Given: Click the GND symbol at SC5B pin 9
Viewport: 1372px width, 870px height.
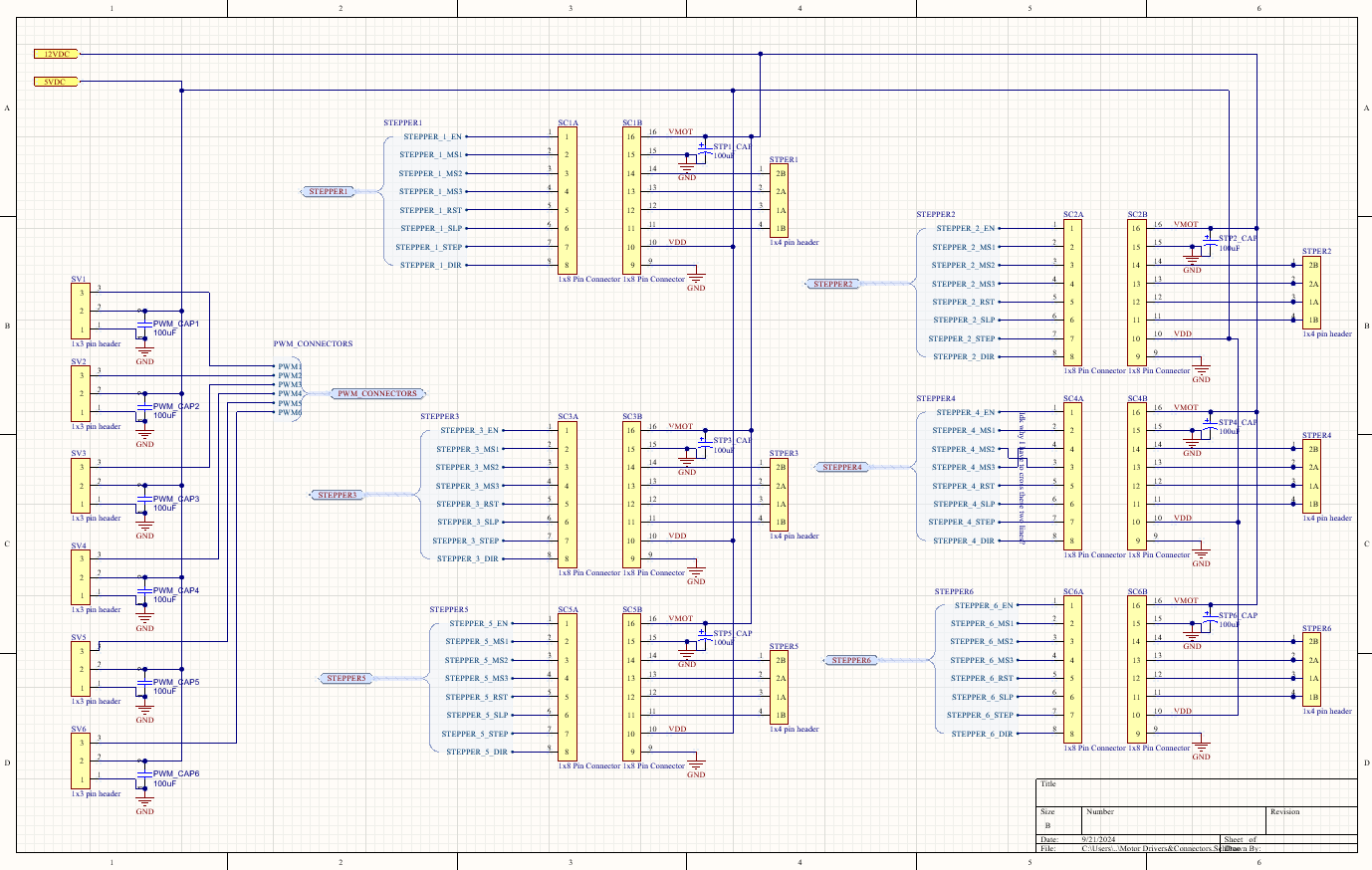Looking at the screenshot, I should click(696, 767).
